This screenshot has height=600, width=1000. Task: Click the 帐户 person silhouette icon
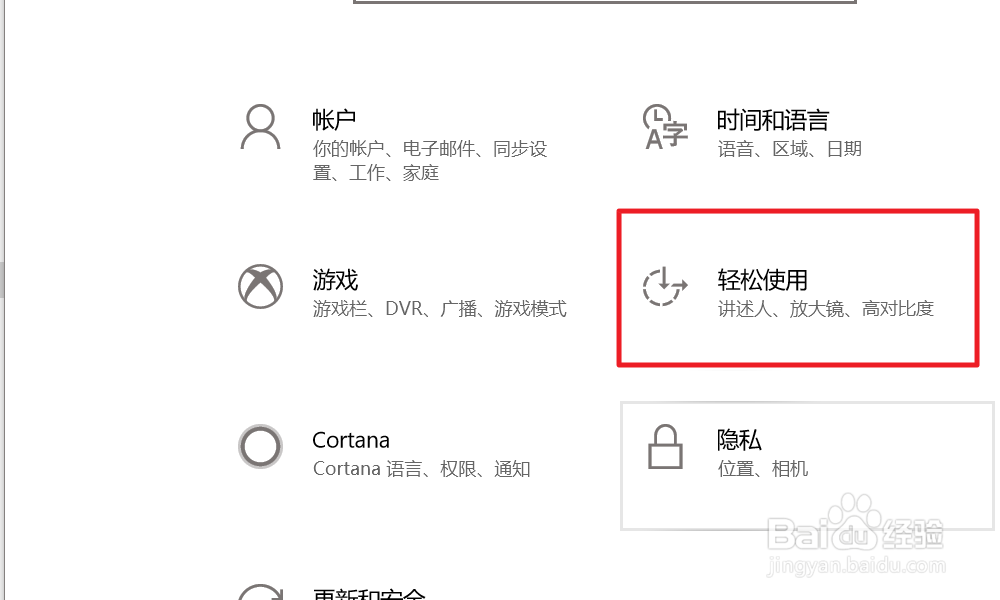[x=260, y=128]
